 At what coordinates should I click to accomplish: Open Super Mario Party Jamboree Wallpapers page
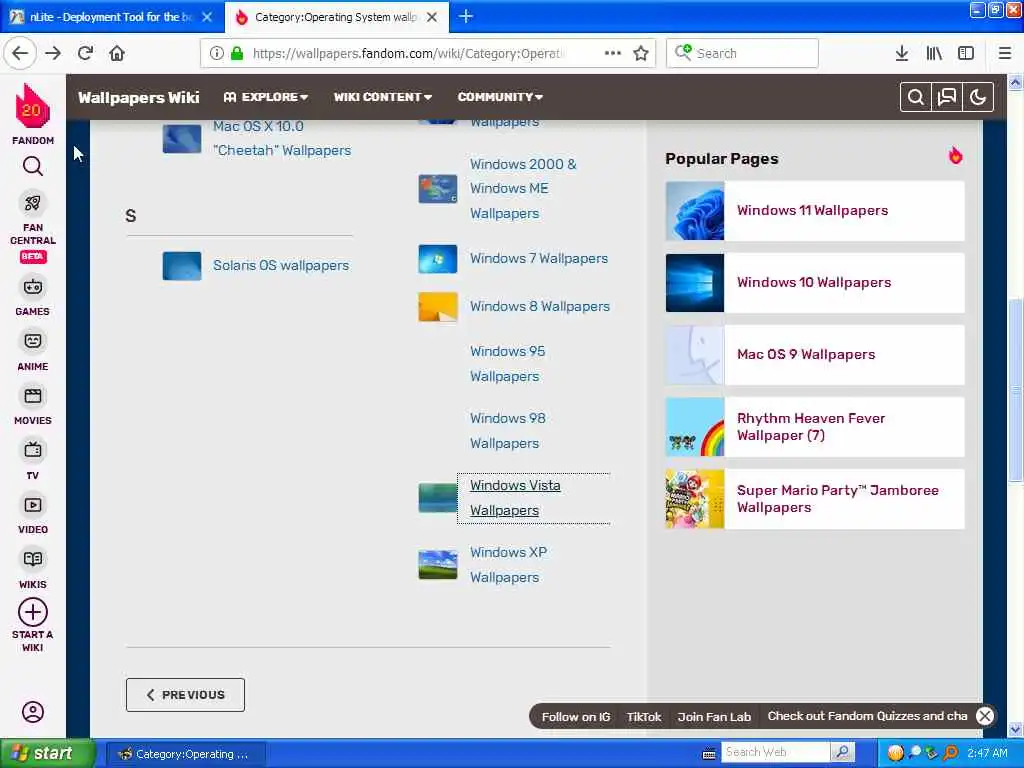point(814,499)
